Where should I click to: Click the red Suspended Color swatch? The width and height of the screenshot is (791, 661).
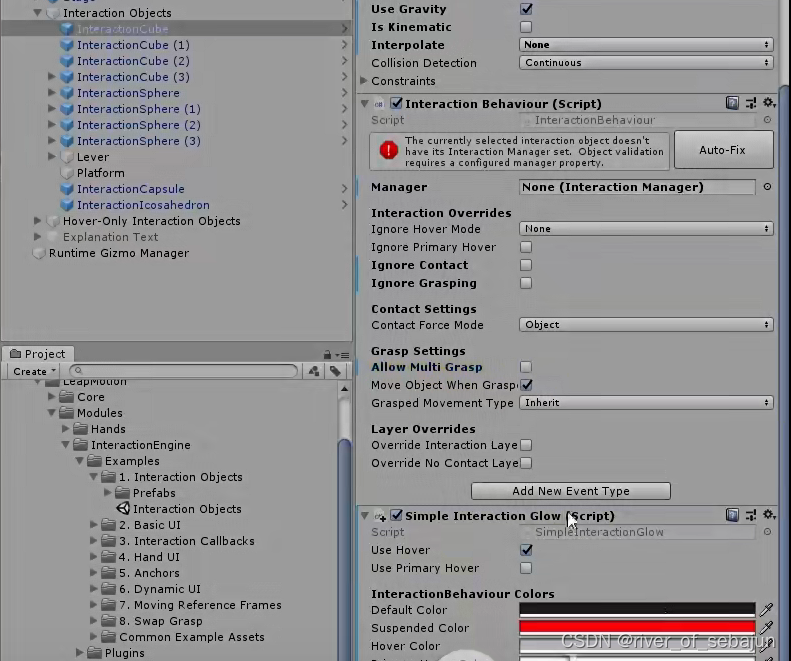pos(637,628)
